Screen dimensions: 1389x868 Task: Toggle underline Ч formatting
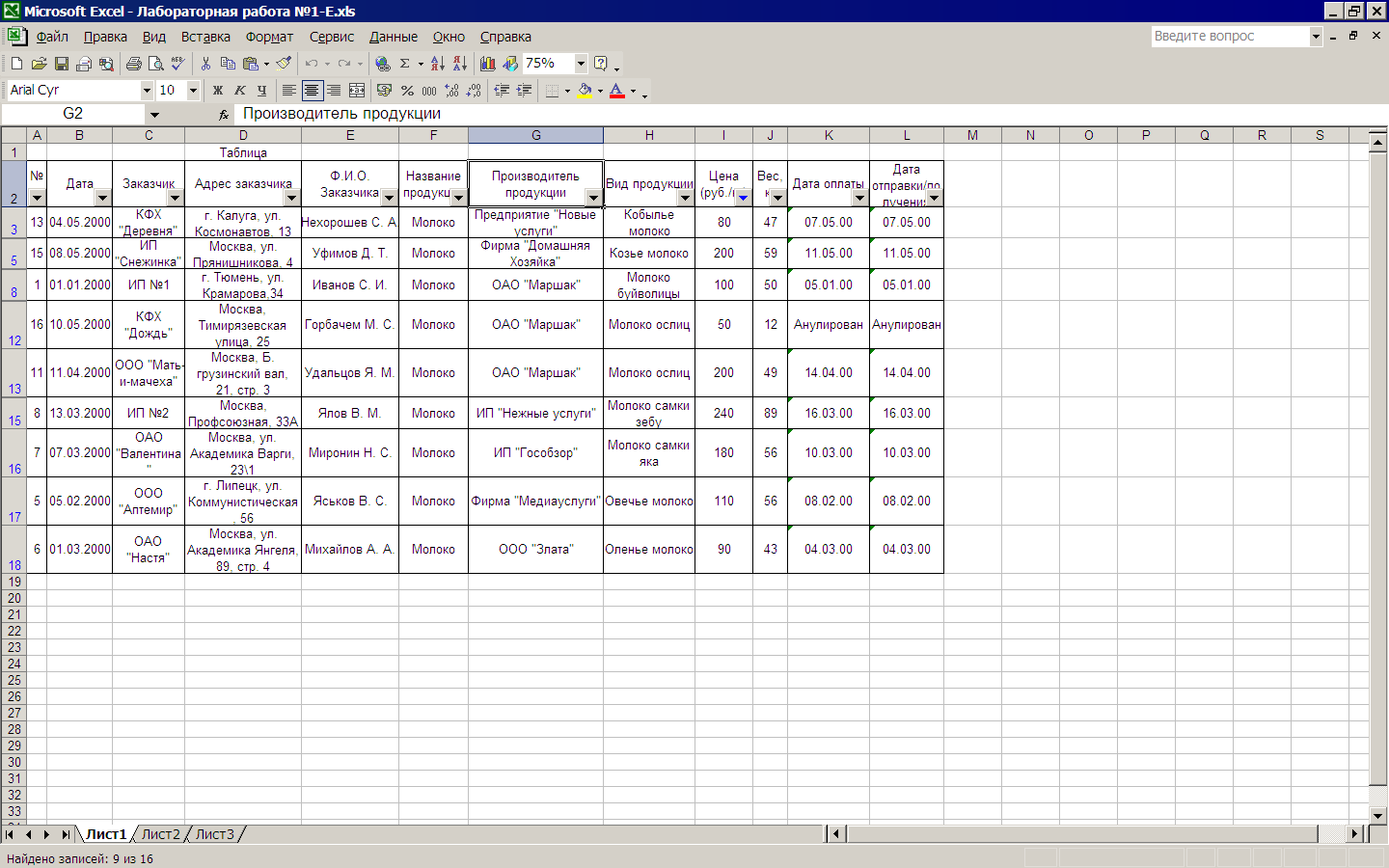pyautogui.click(x=262, y=91)
